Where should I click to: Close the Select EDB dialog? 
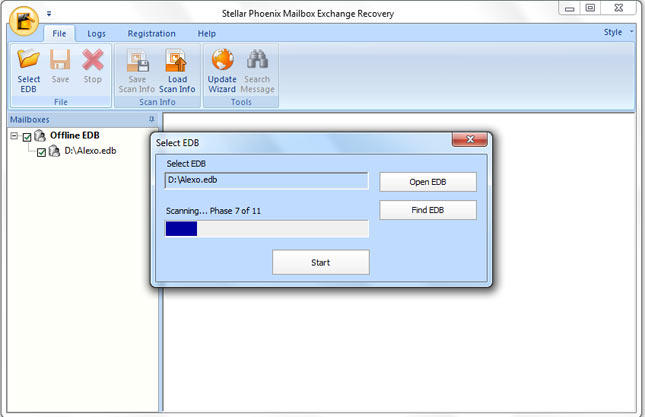click(x=470, y=139)
